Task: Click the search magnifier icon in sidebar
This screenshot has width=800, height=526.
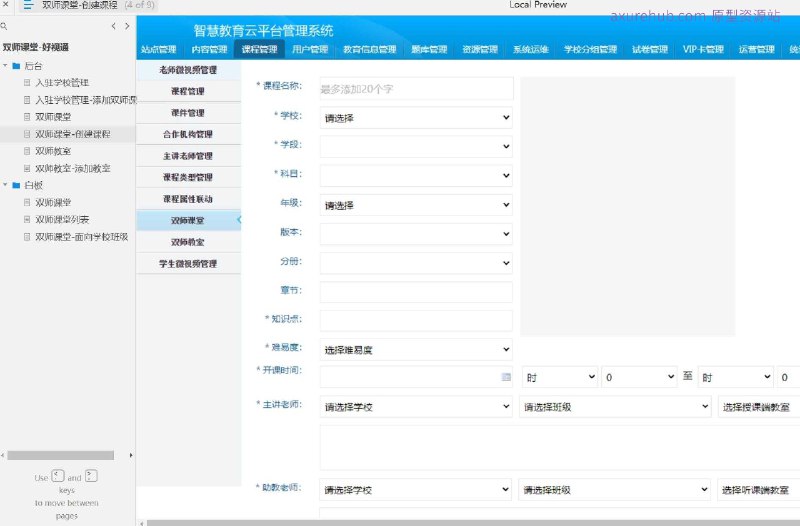Action: pos(4,26)
